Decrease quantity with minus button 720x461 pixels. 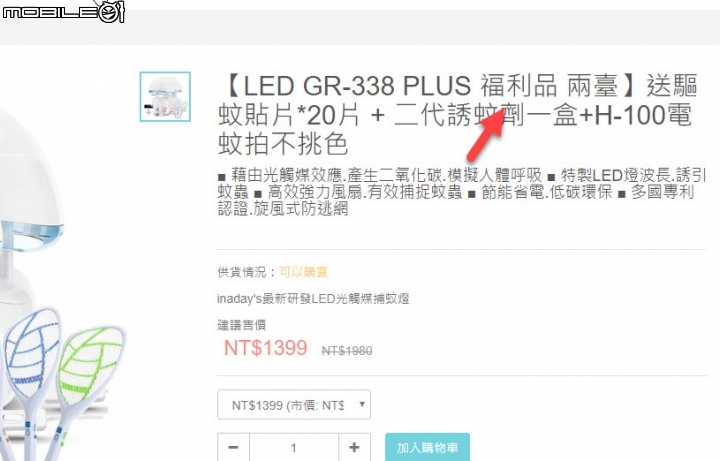tap(233, 447)
